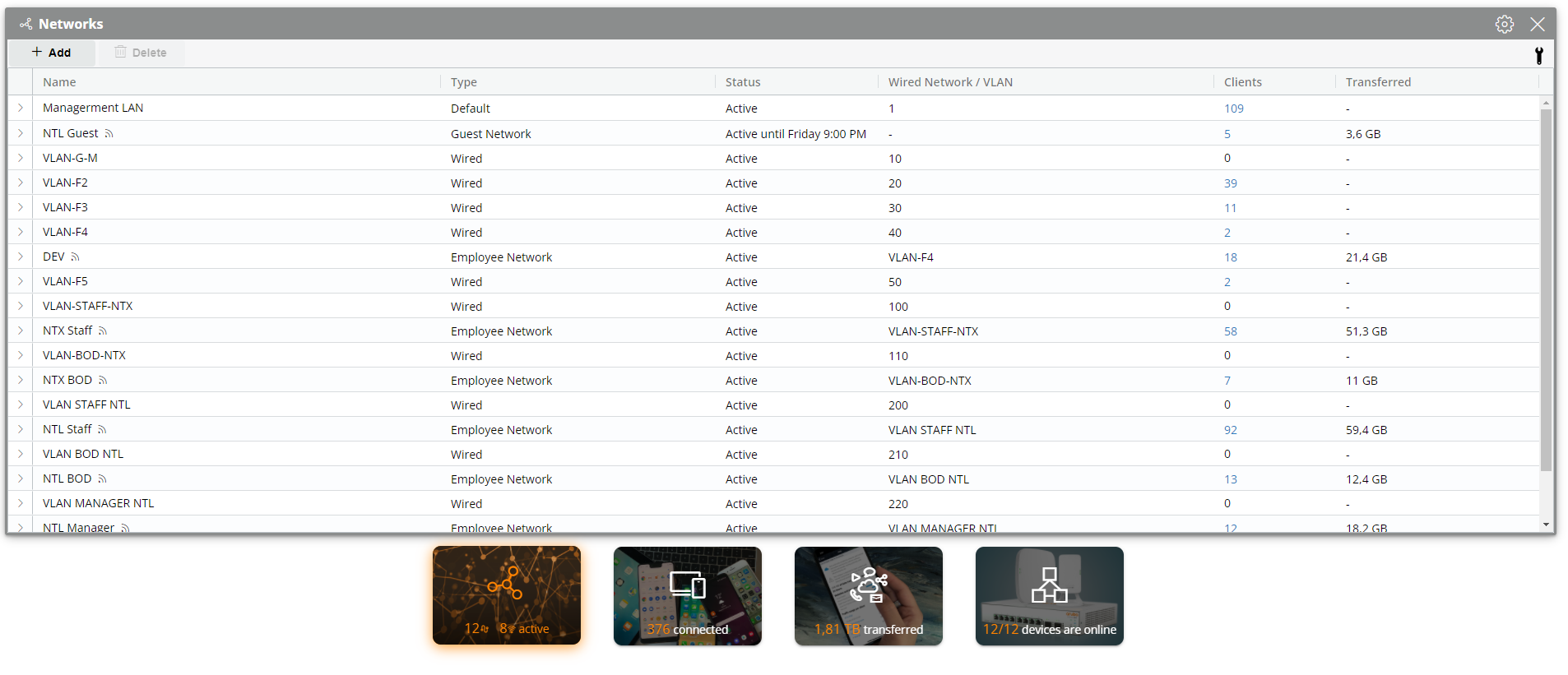Click the vertical scrollbar thumb
The width and height of the screenshot is (1568, 675).
pyautogui.click(x=1546, y=289)
